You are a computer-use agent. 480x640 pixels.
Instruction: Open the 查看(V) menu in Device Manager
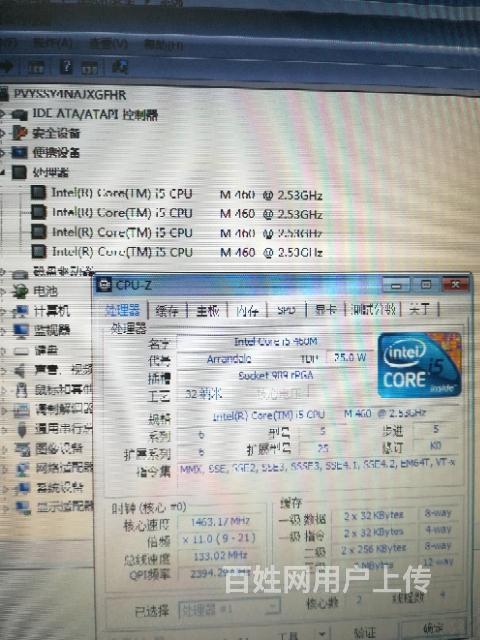(x=108, y=44)
